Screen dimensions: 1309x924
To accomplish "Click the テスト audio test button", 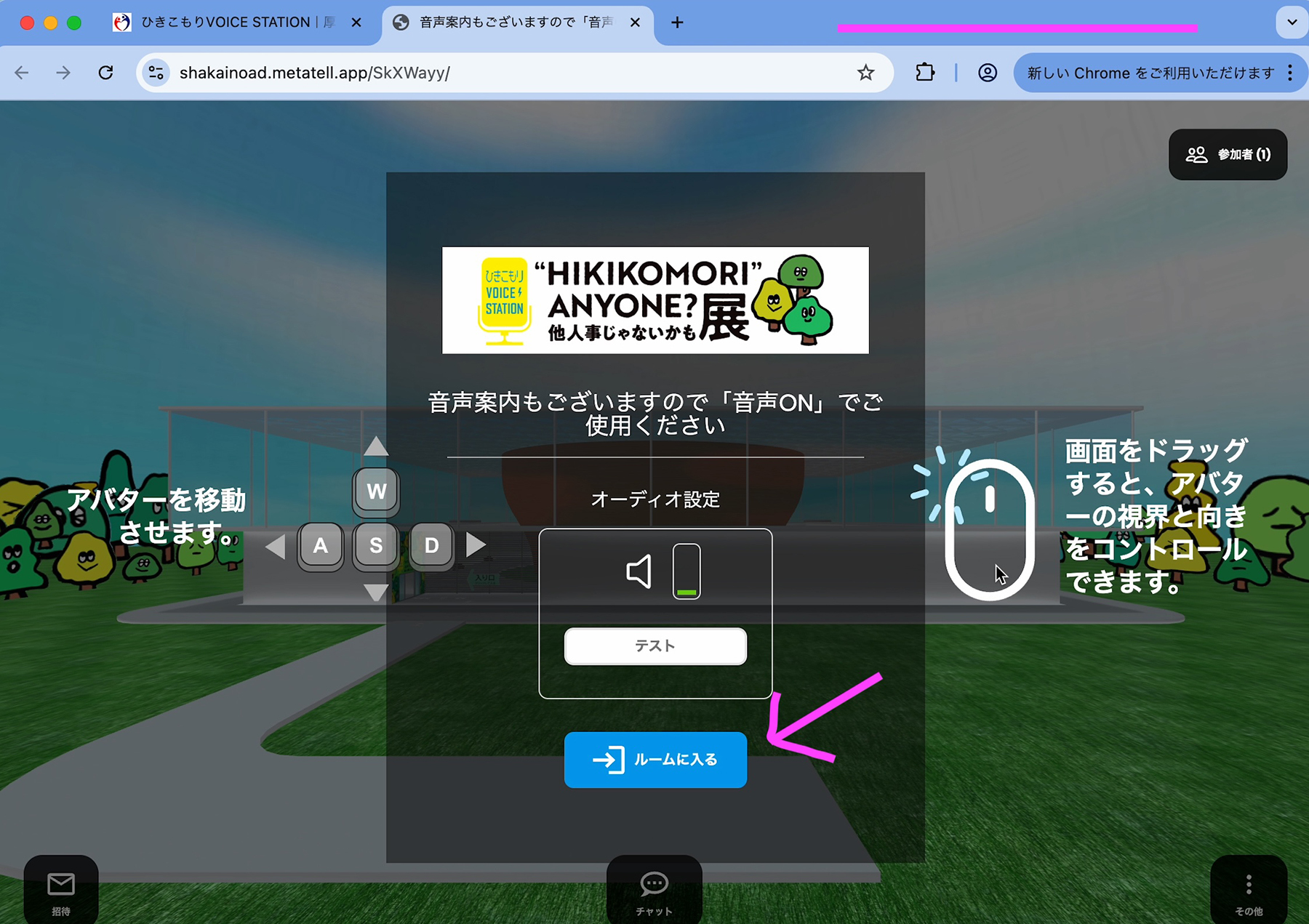I will (655, 646).
